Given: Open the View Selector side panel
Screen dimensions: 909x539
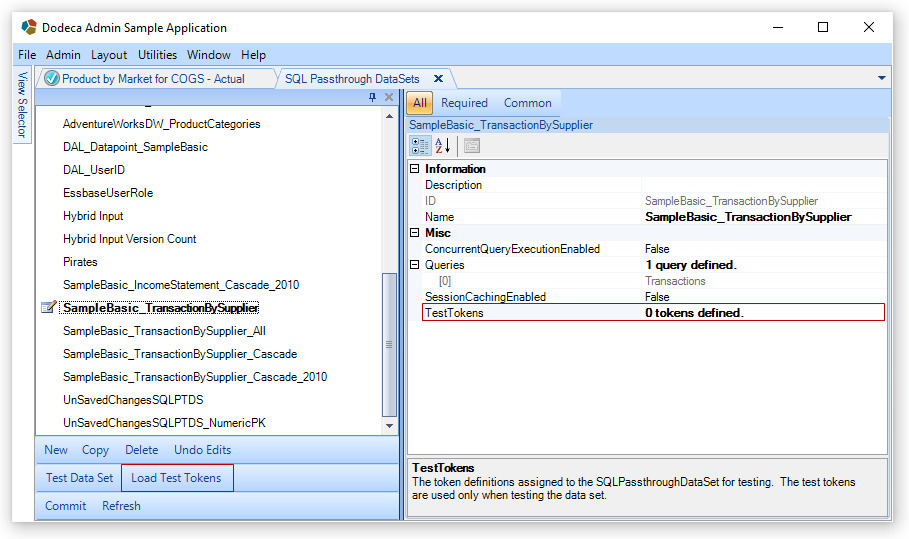Looking at the screenshot, I should [x=22, y=105].
